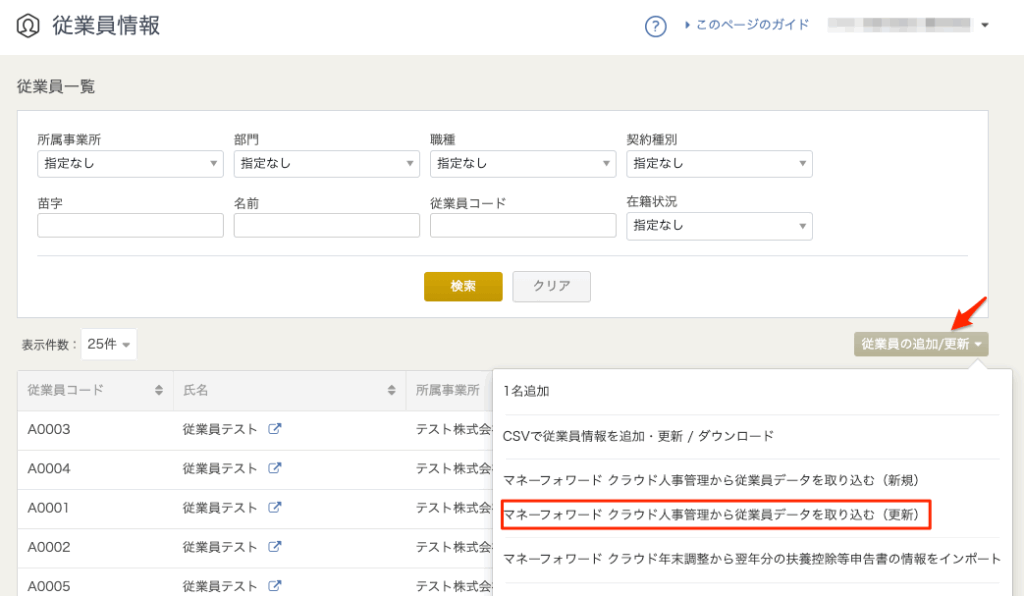Click the 従業員情報 header logo icon
The image size is (1024, 596).
tap(27, 26)
